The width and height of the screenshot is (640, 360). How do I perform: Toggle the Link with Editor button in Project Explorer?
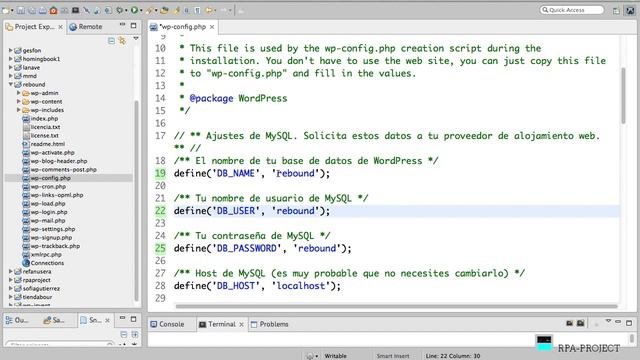(x=122, y=40)
